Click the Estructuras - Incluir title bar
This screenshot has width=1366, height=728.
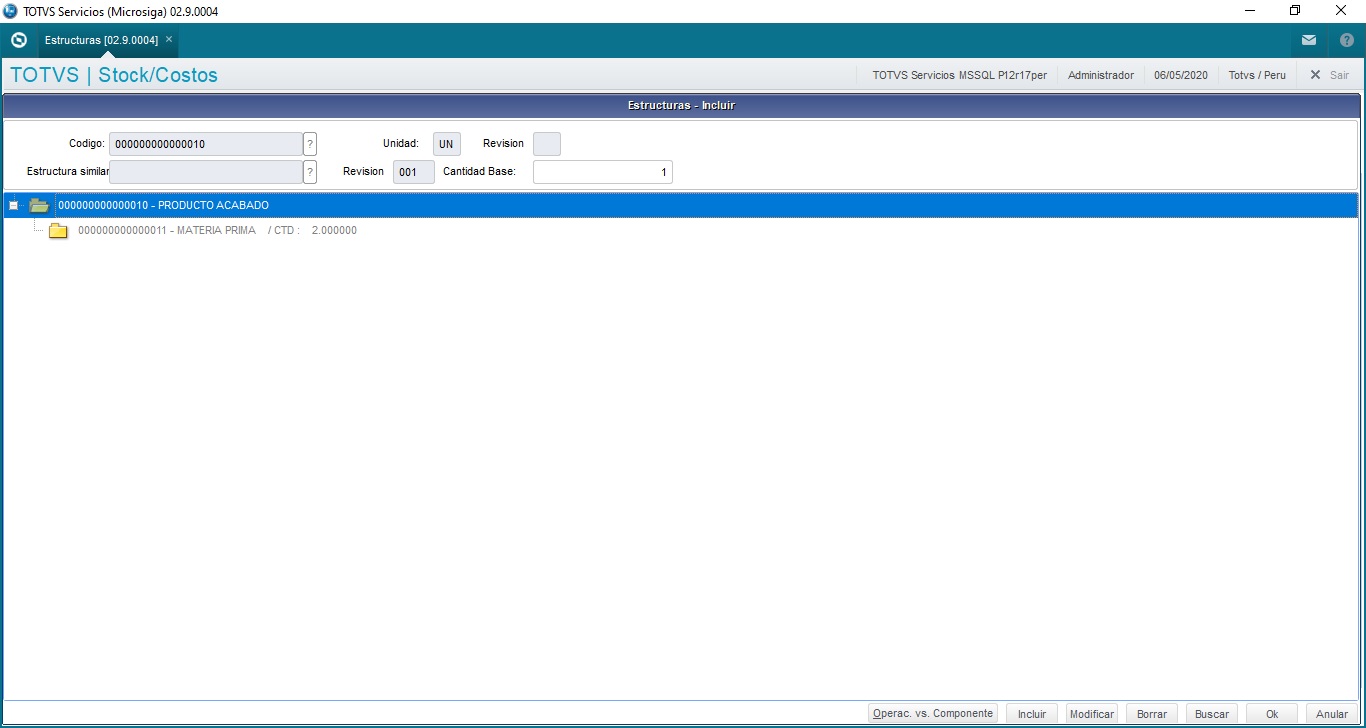pos(681,105)
